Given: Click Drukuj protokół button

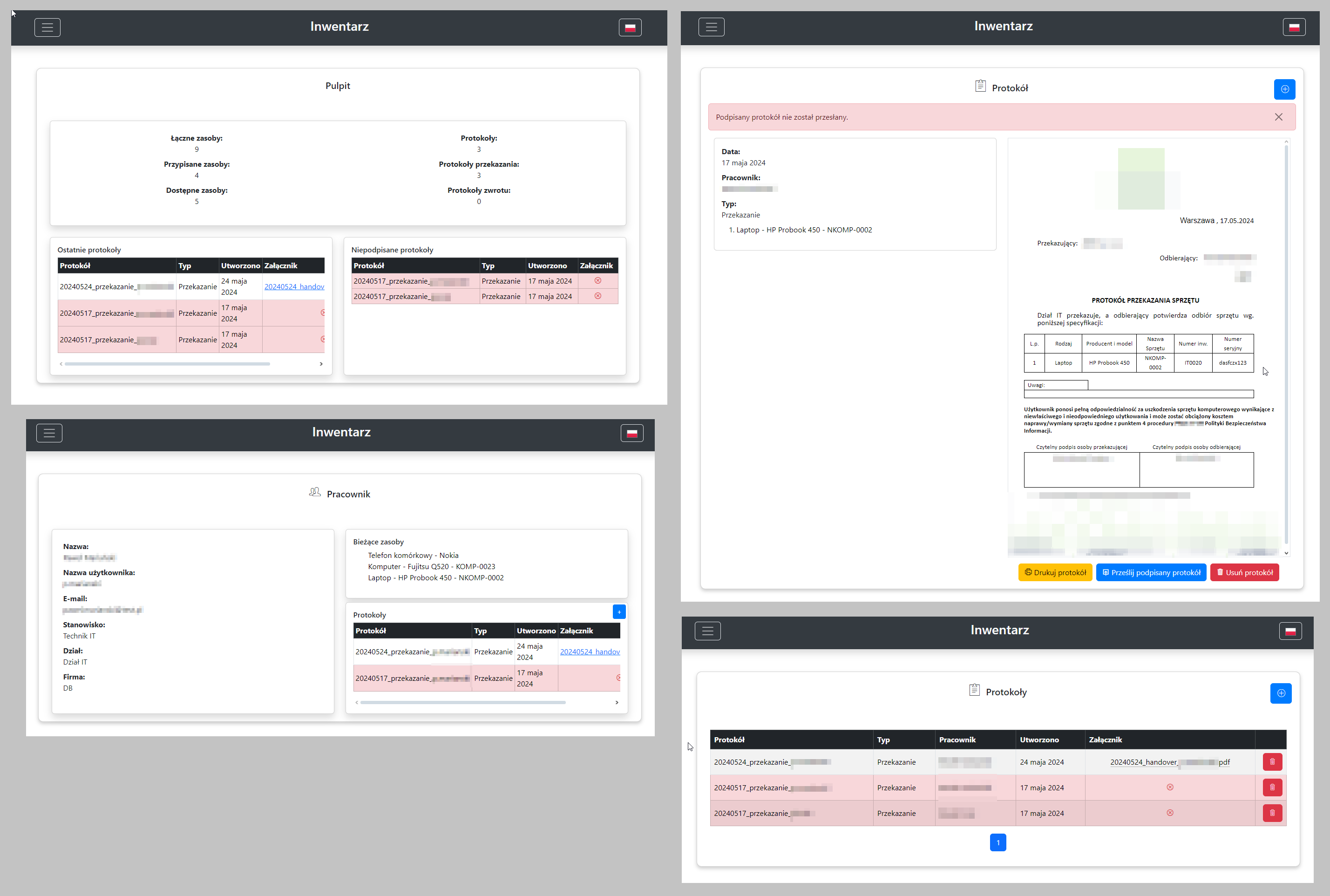Looking at the screenshot, I should point(1055,572).
